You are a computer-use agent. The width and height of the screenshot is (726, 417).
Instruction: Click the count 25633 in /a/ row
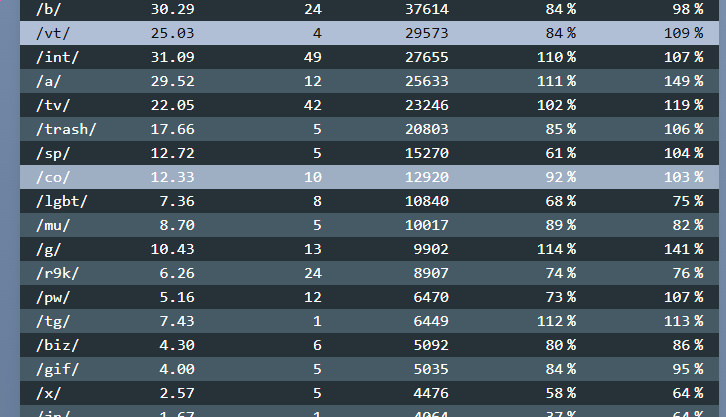pyautogui.click(x=427, y=81)
